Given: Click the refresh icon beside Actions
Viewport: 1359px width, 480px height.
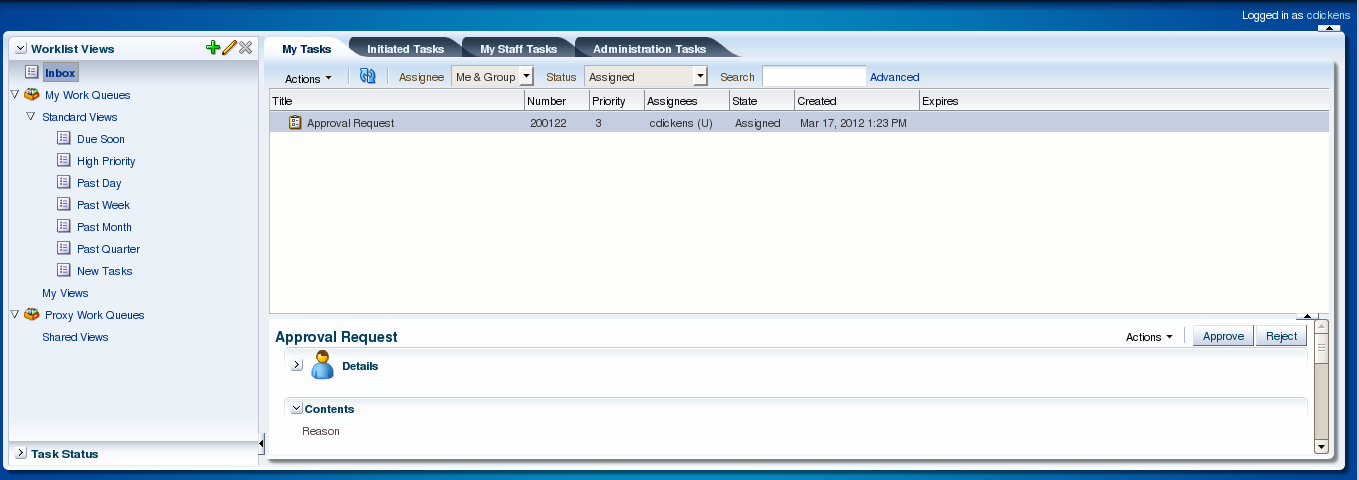Looking at the screenshot, I should coord(367,76).
